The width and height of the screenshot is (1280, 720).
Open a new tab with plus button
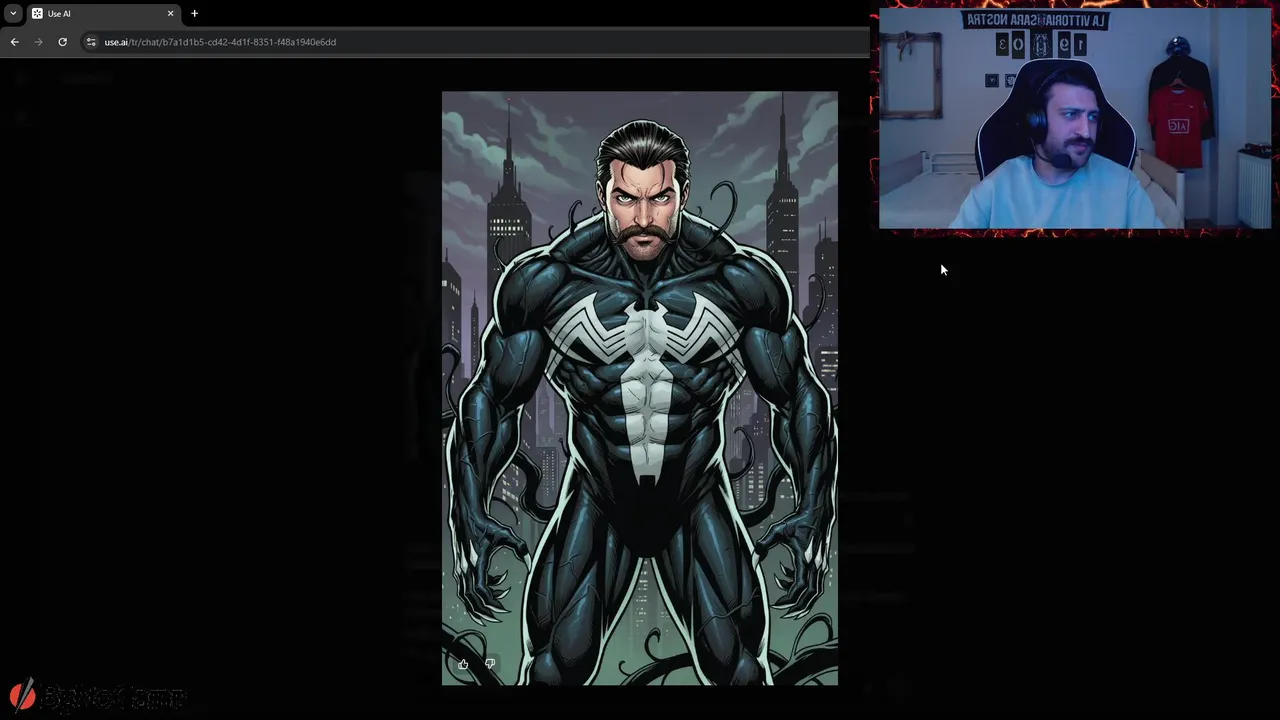click(x=194, y=14)
